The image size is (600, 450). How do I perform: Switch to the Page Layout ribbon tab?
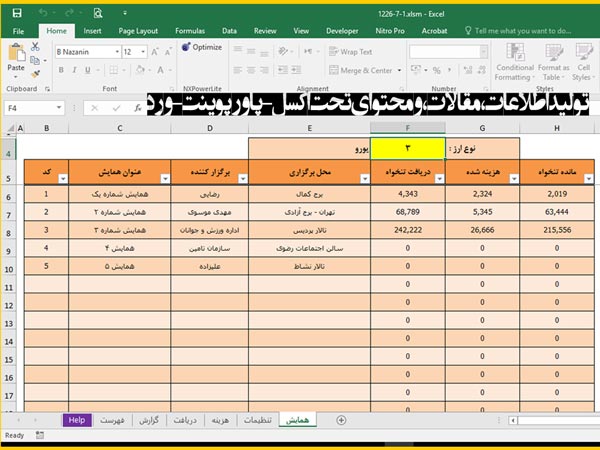(138, 31)
